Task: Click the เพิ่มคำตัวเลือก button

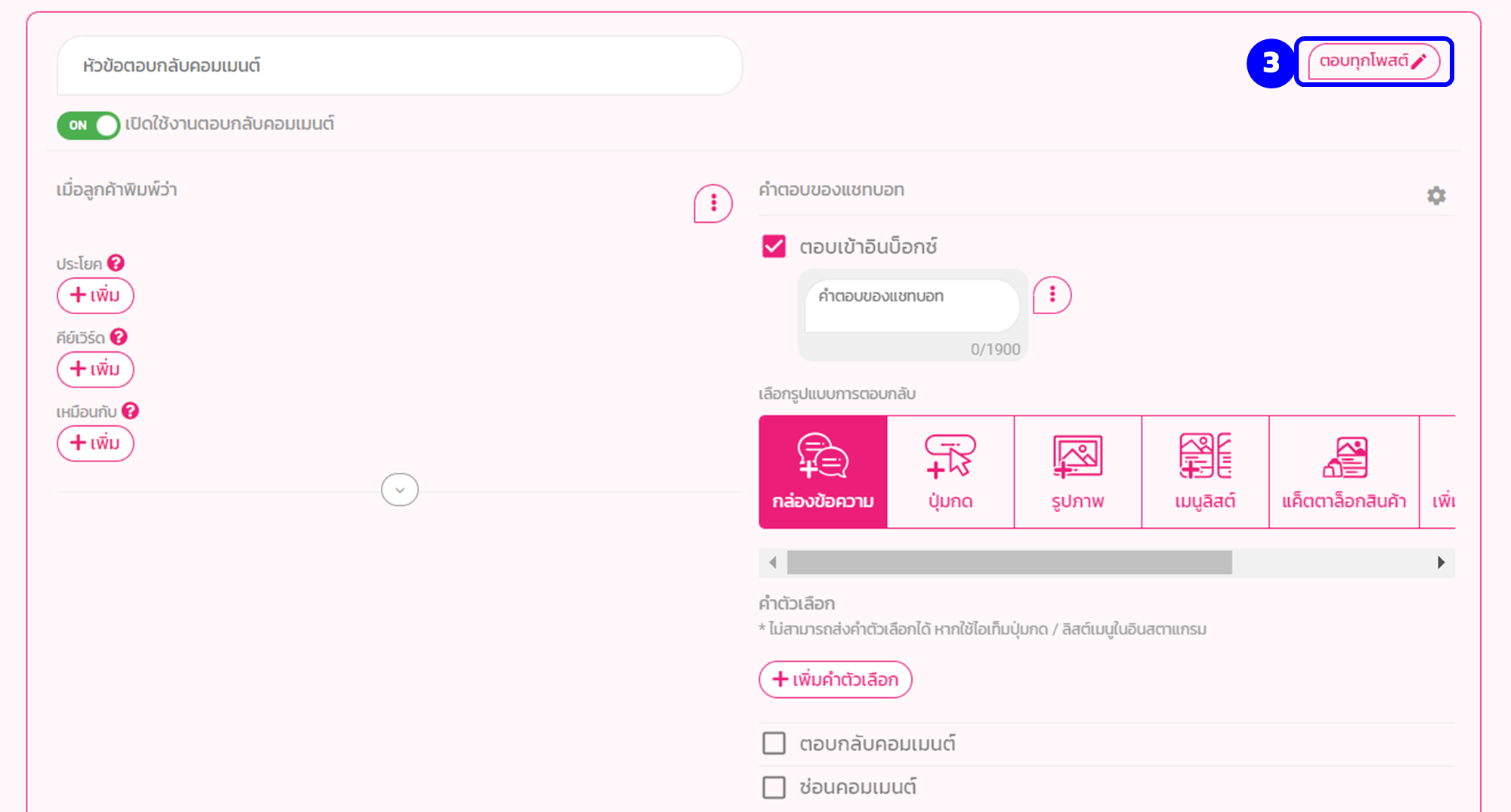Action: tap(835, 679)
